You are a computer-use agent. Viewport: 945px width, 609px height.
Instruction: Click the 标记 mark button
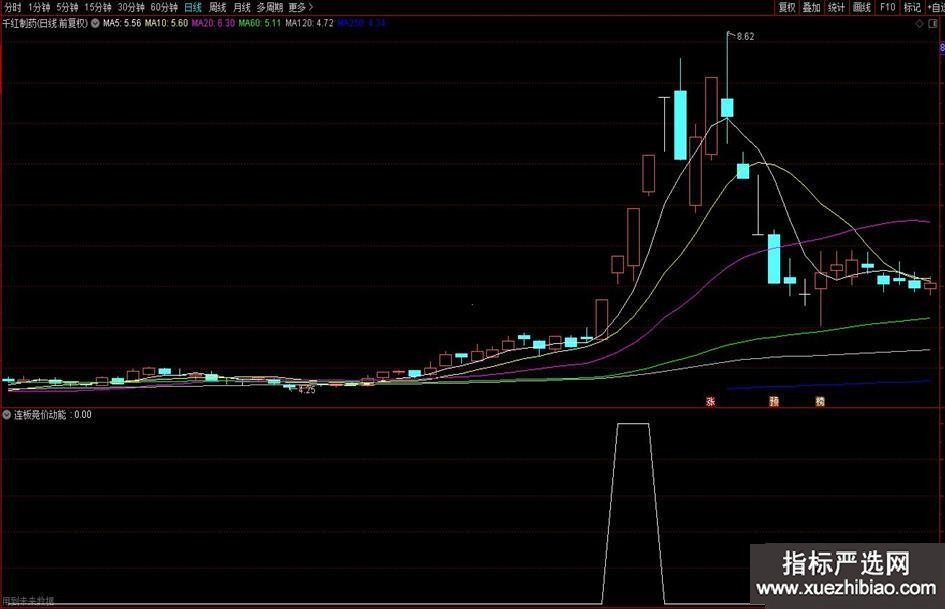coord(911,7)
